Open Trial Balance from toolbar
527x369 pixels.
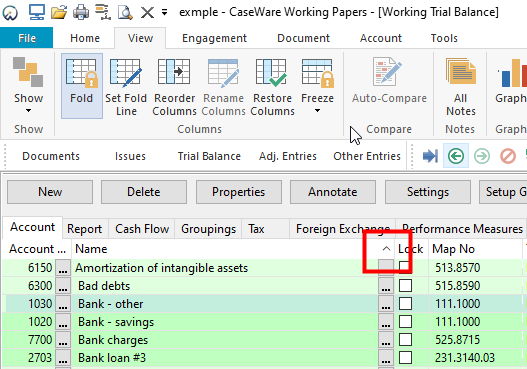pos(209,156)
